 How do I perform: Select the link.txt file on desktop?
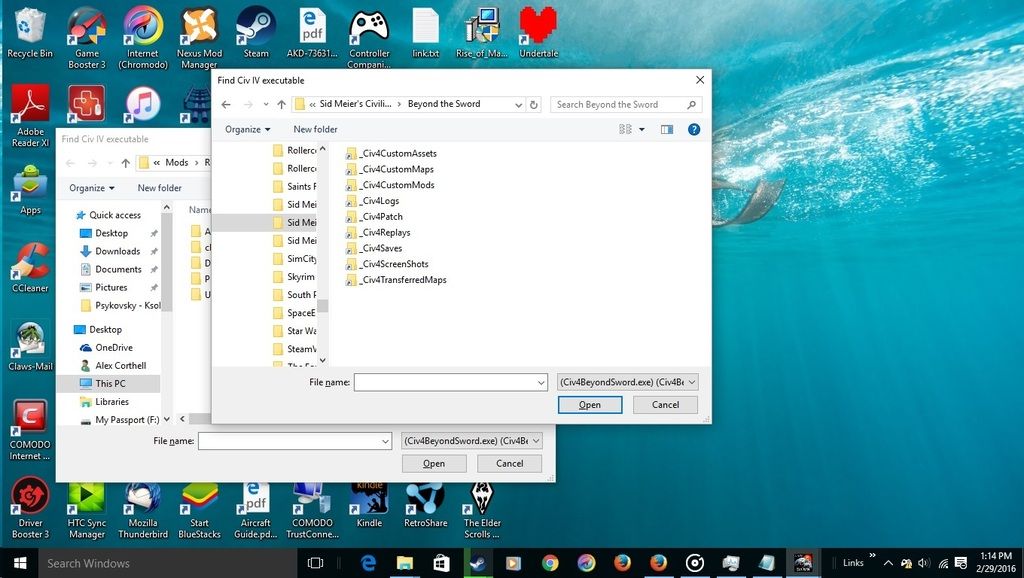click(425, 33)
